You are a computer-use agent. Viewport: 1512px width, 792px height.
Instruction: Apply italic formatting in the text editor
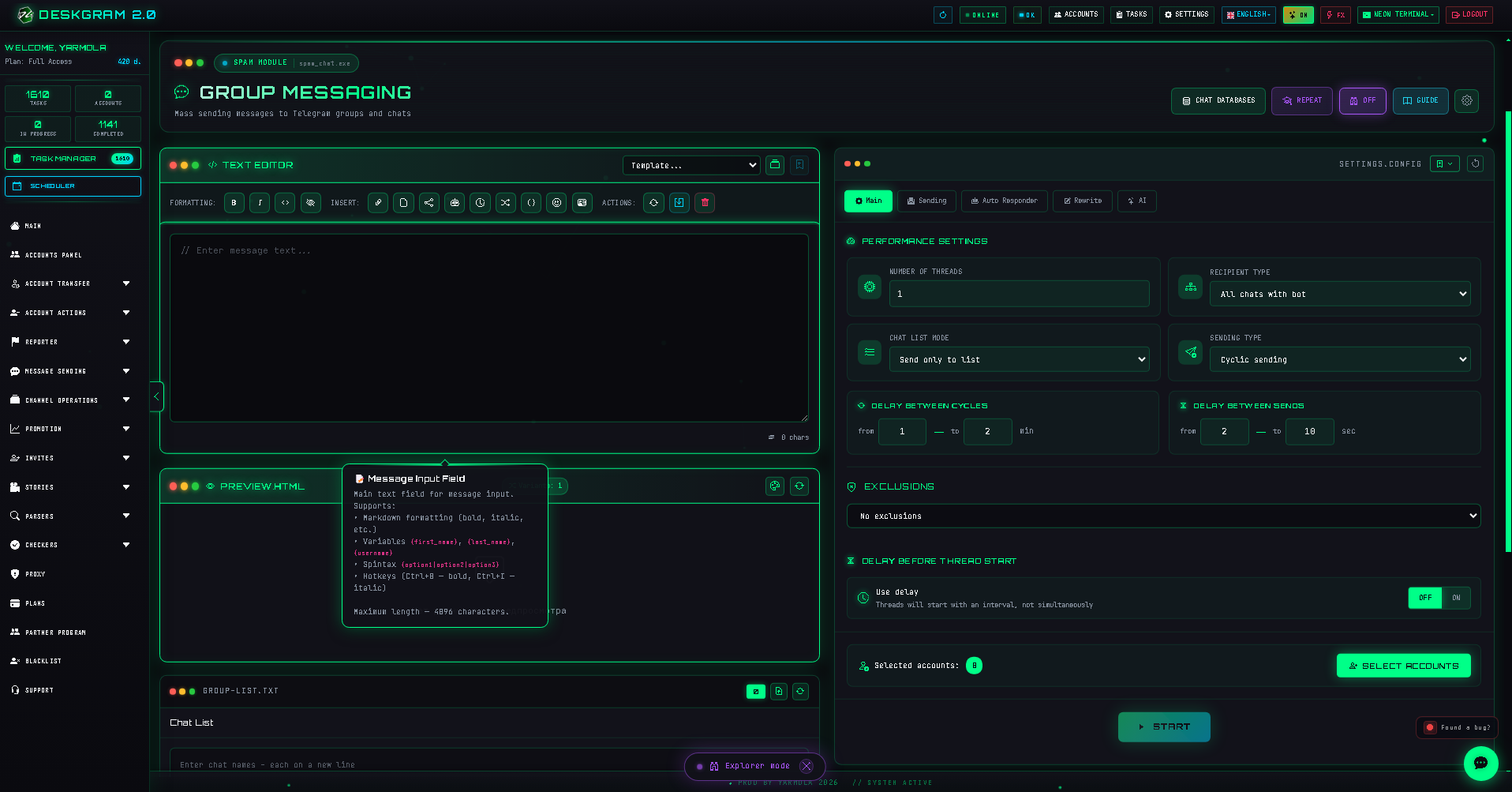[260, 203]
